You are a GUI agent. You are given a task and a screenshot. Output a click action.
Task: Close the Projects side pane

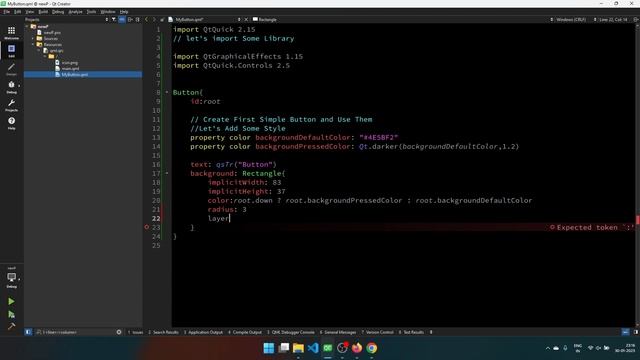point(138,19)
